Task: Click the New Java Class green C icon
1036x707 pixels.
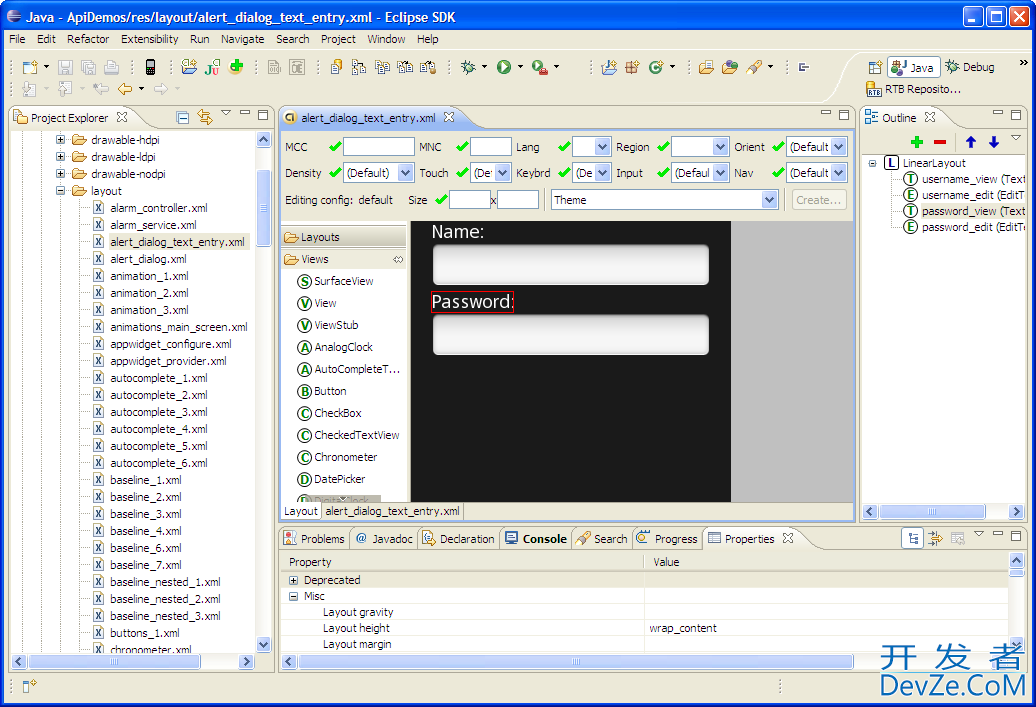Action: (655, 67)
